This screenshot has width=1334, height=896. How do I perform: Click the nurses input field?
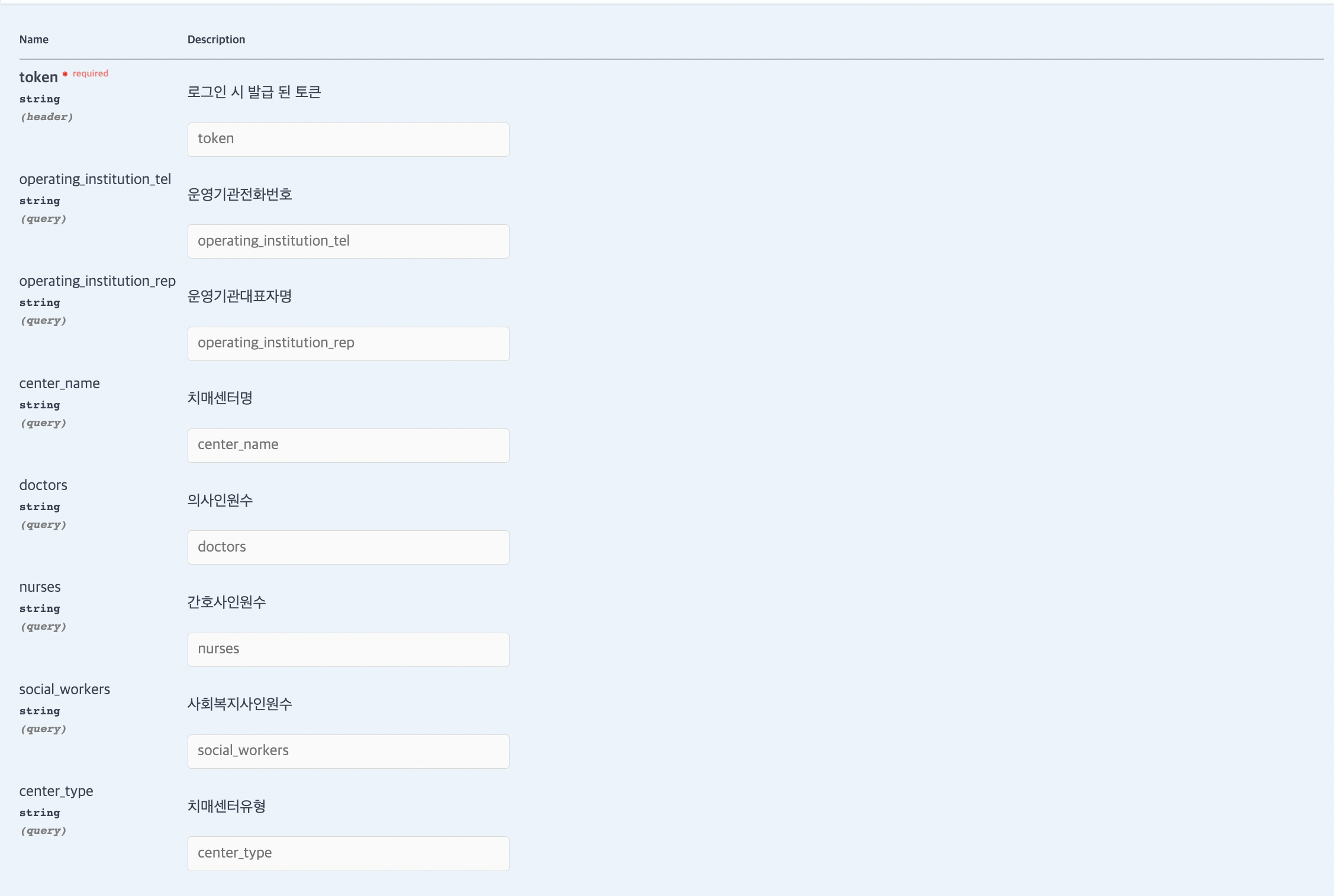coord(348,649)
